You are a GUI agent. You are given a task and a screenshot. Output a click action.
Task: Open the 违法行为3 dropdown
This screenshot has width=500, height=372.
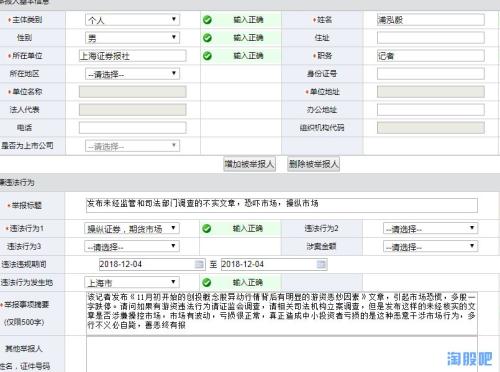132,246
